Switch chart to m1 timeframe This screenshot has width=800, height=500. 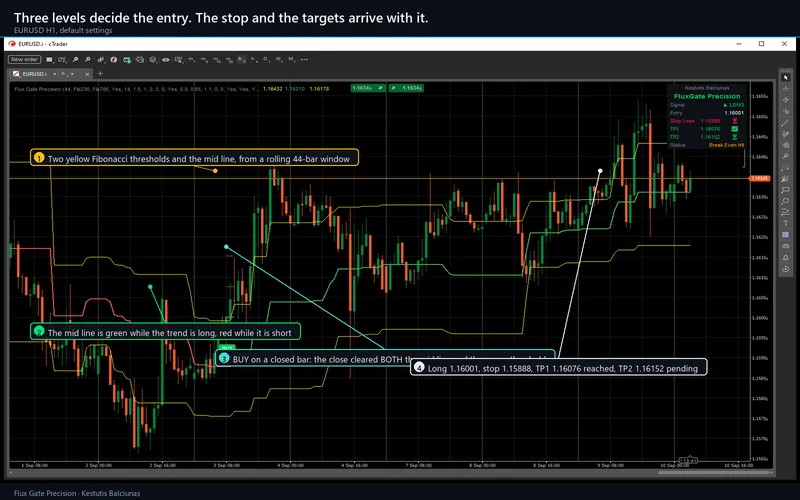(191, 60)
